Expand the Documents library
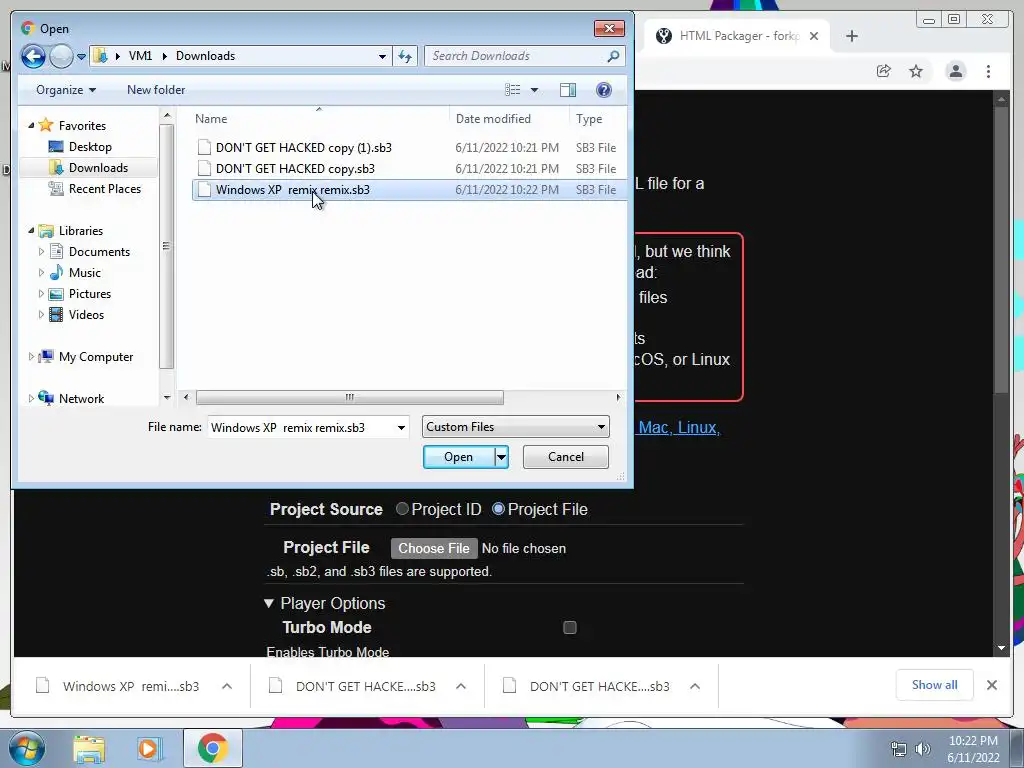The image size is (1024, 768). point(41,251)
